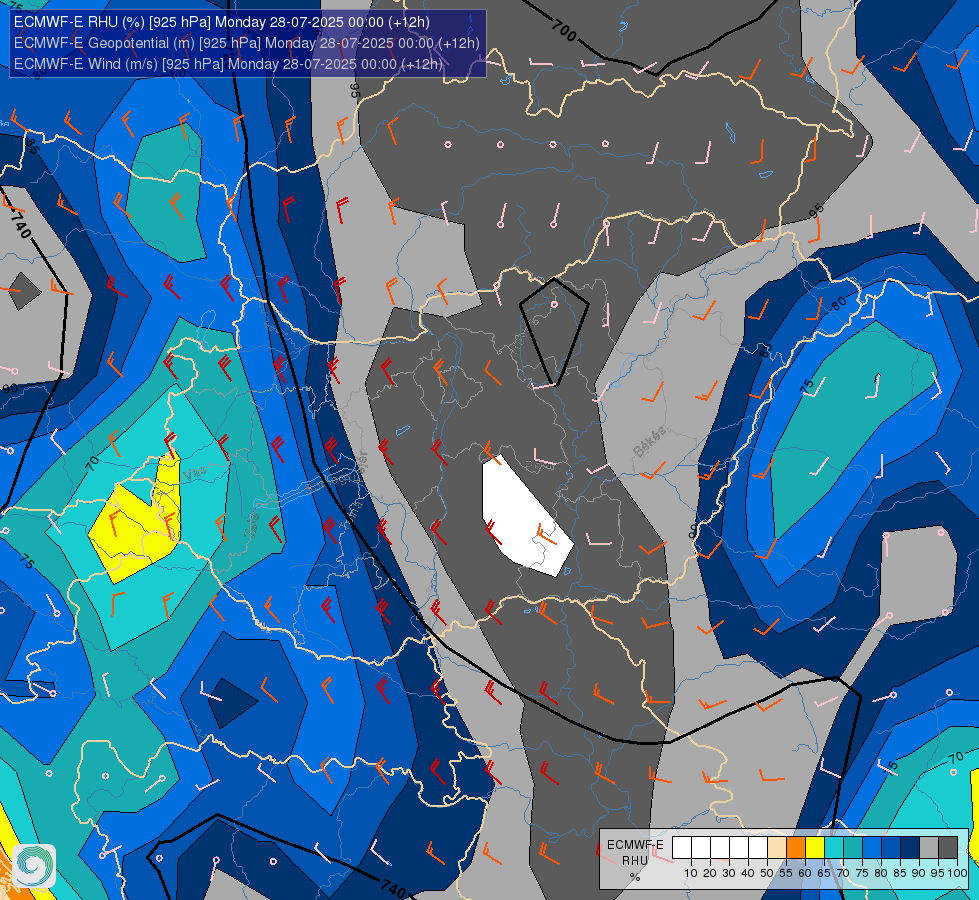This screenshot has width=979, height=900.
Task: Click legend tick value 100
Action: [x=958, y=873]
